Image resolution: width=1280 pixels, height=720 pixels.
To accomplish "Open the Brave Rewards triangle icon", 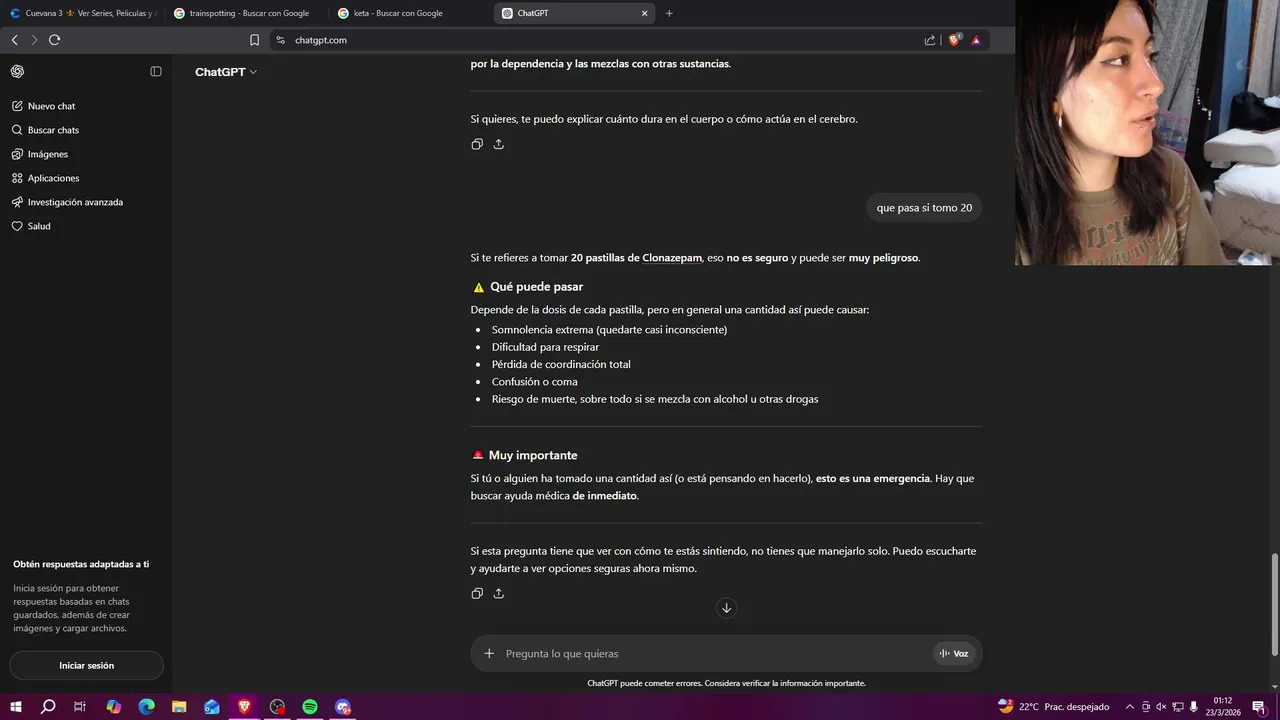I will click(976, 40).
